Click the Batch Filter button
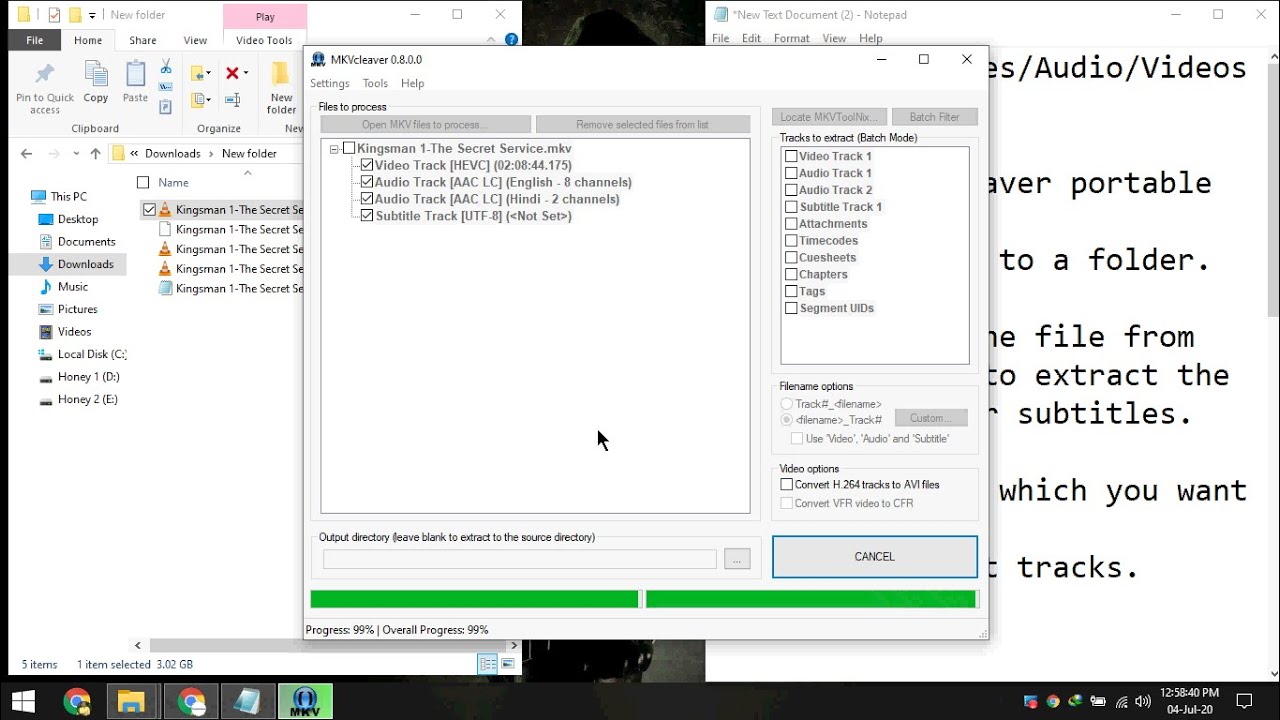1280x720 pixels. [935, 117]
